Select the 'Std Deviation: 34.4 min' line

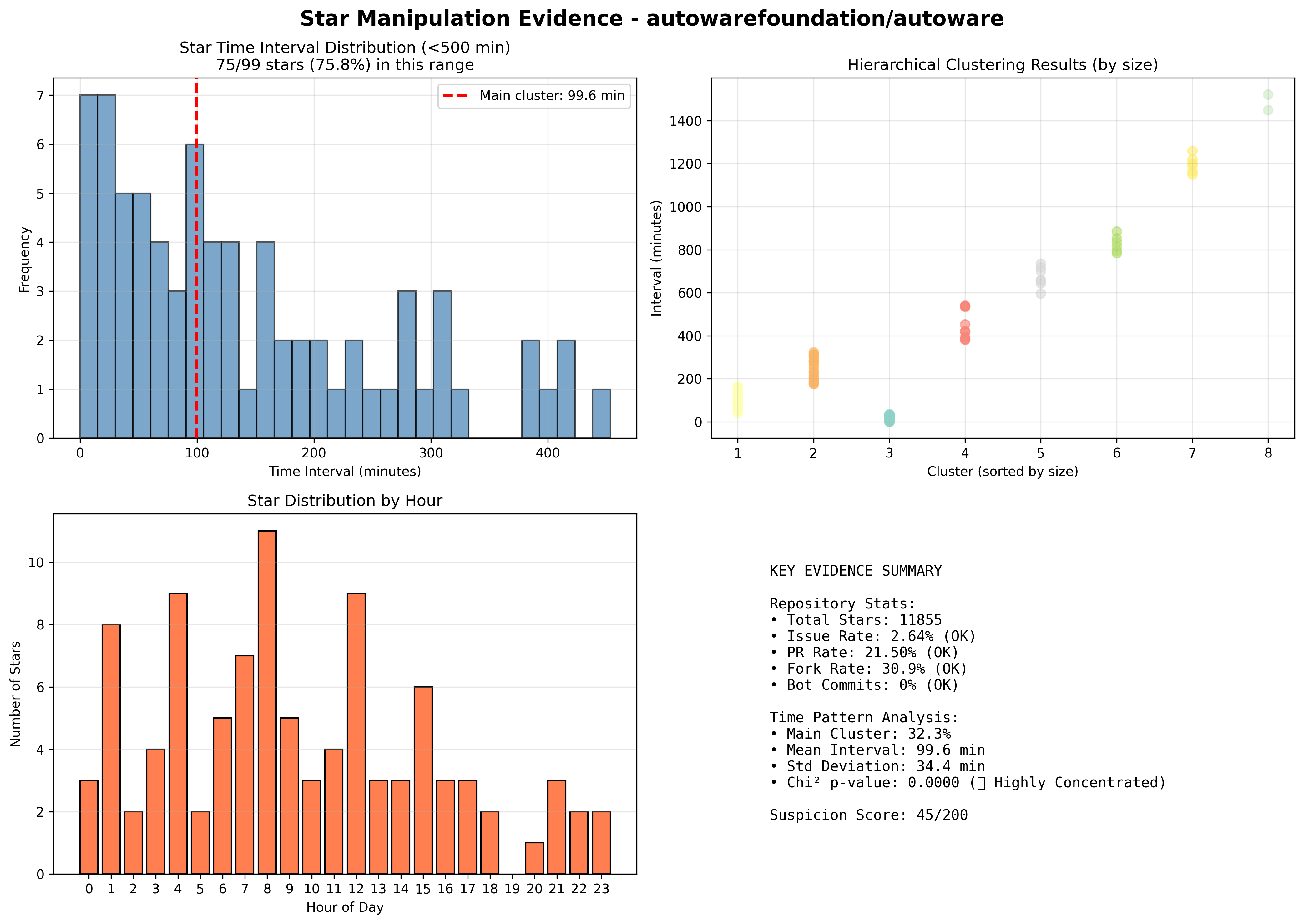(x=877, y=766)
